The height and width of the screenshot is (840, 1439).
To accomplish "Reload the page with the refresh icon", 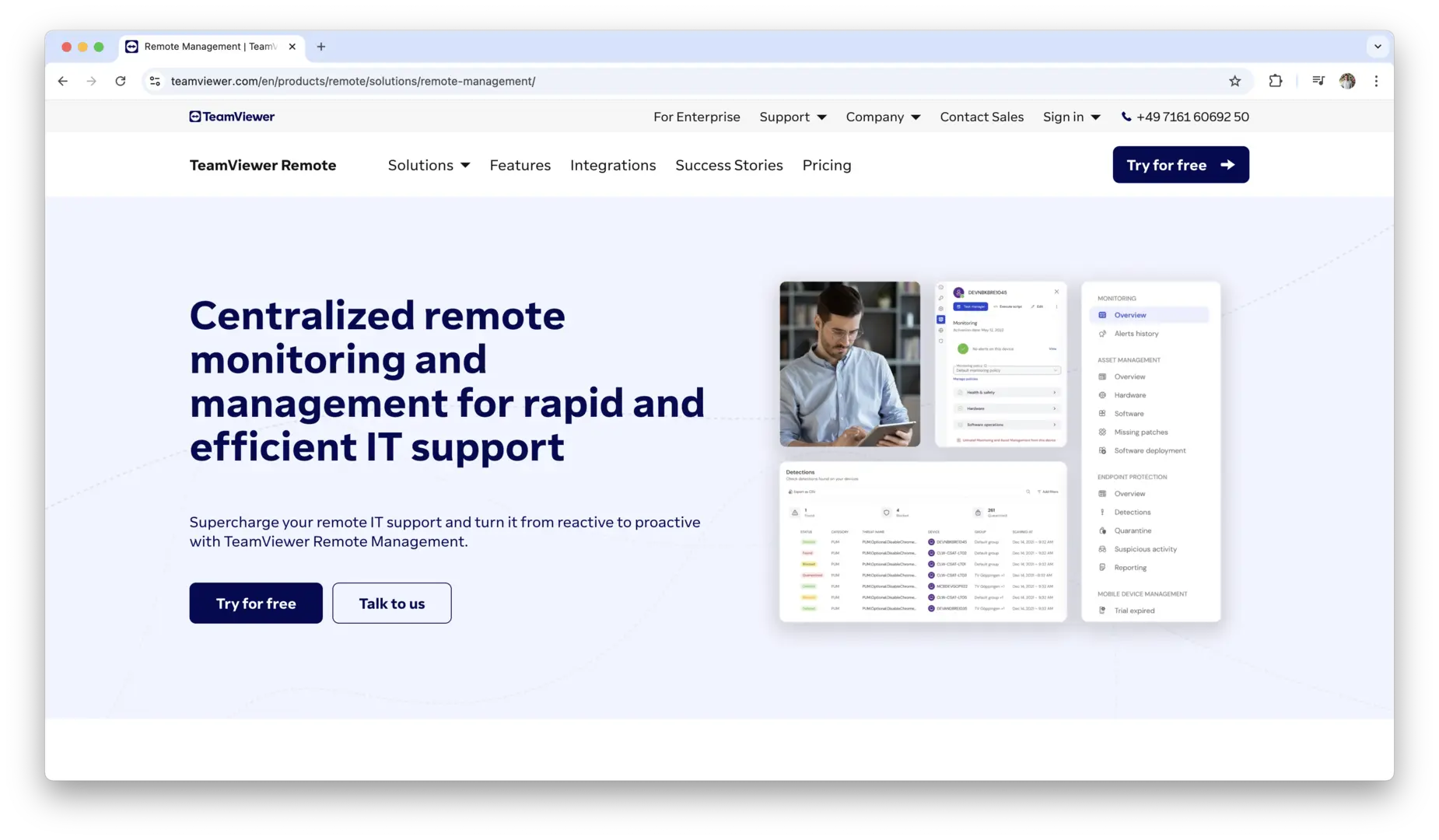I will 121,81.
